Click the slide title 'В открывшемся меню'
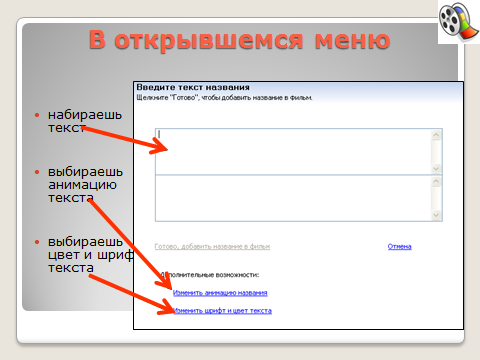The height and width of the screenshot is (360, 480). pos(239,40)
